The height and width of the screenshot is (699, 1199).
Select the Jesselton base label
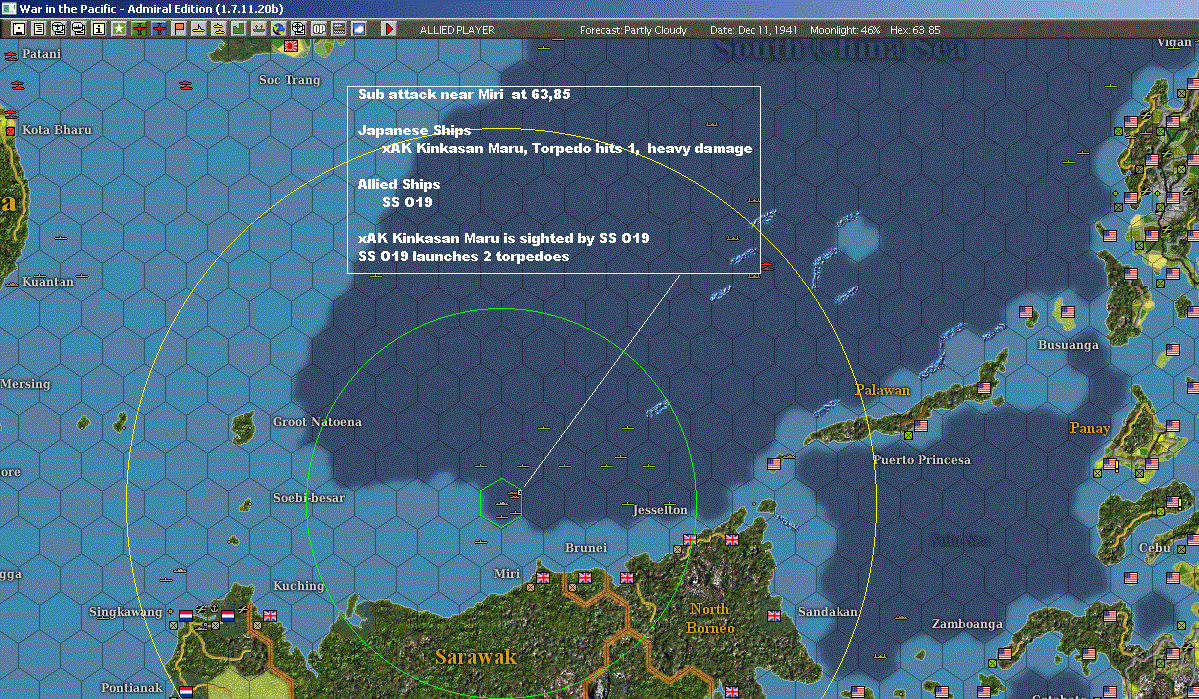coord(660,510)
